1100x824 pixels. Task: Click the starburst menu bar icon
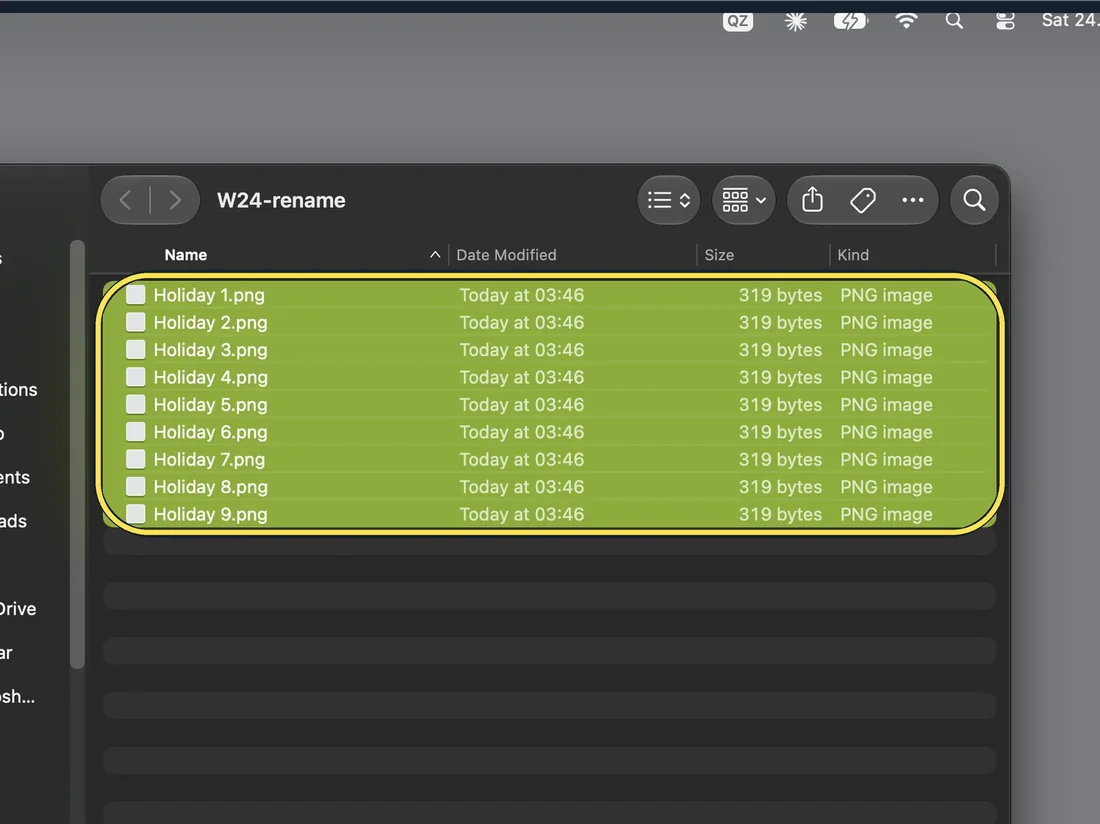pyautogui.click(x=796, y=22)
